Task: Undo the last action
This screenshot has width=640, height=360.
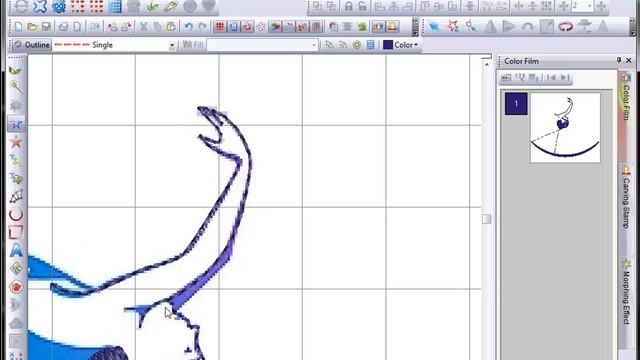Action: click(188, 27)
